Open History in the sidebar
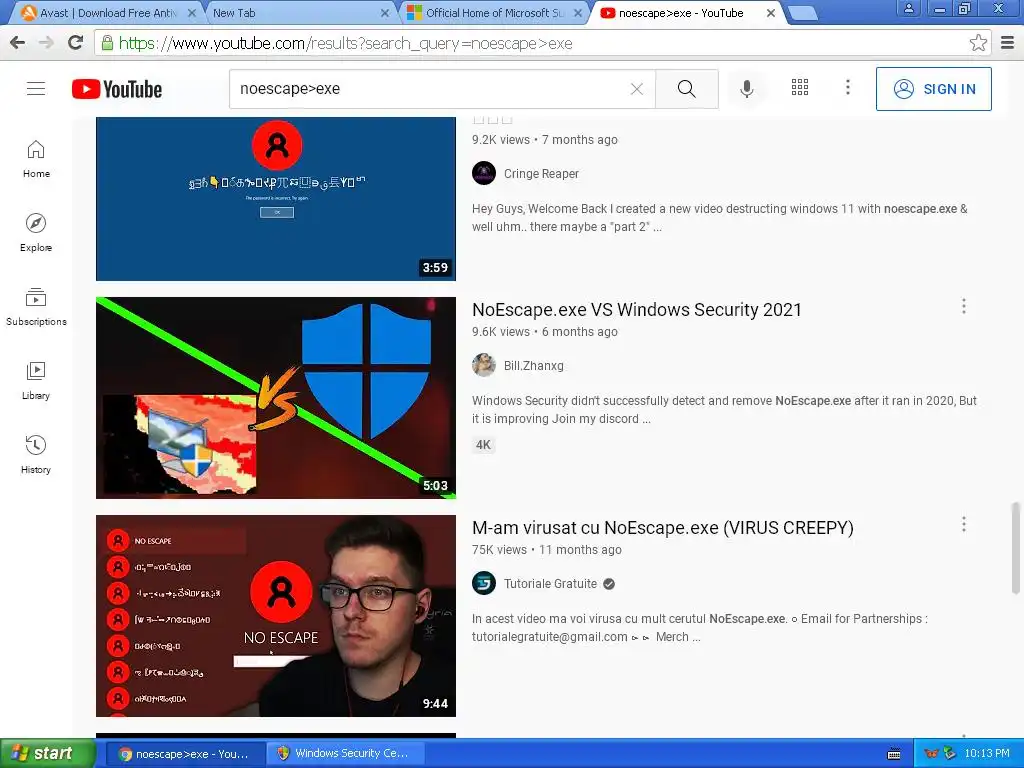 click(36, 455)
